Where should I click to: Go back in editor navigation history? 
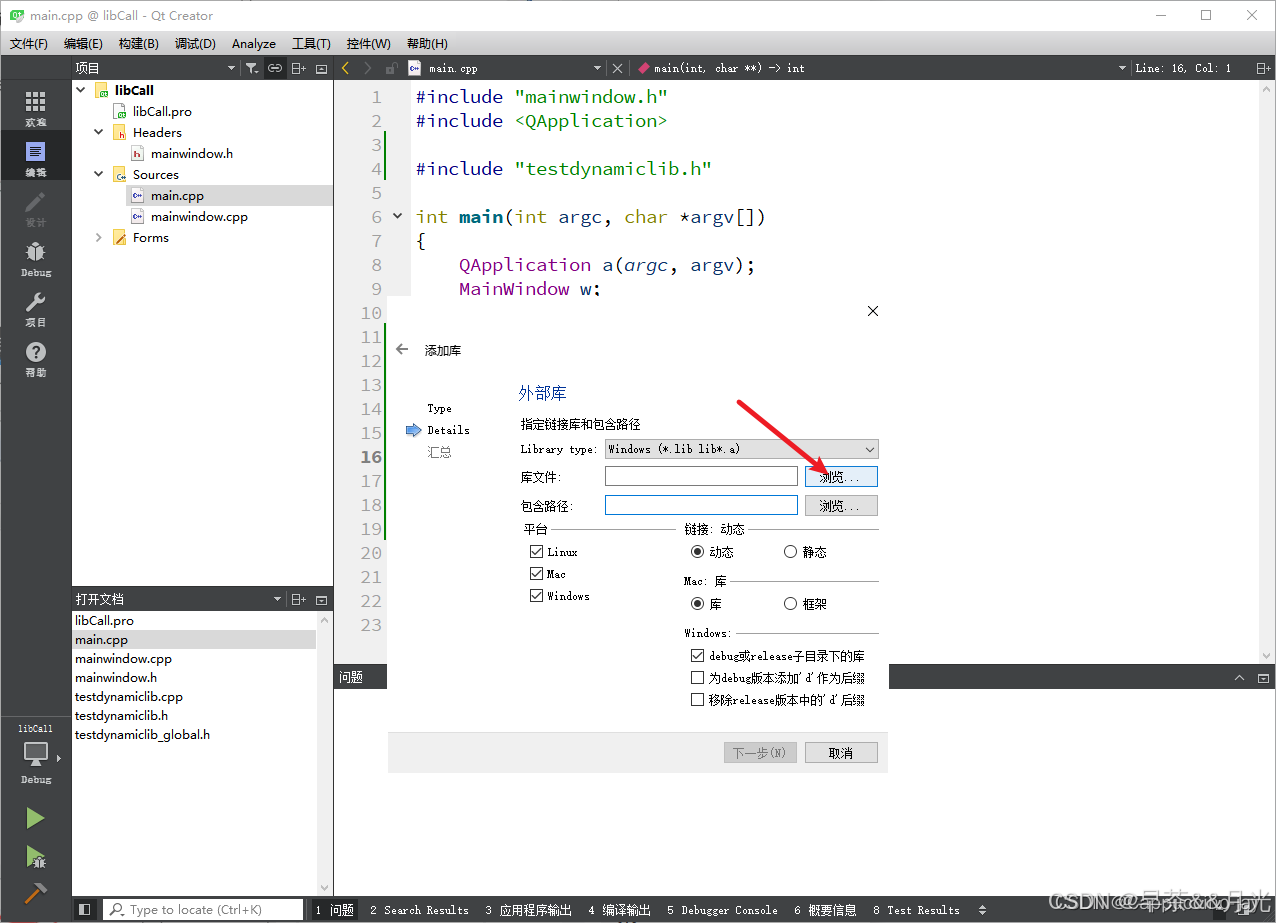coord(345,68)
